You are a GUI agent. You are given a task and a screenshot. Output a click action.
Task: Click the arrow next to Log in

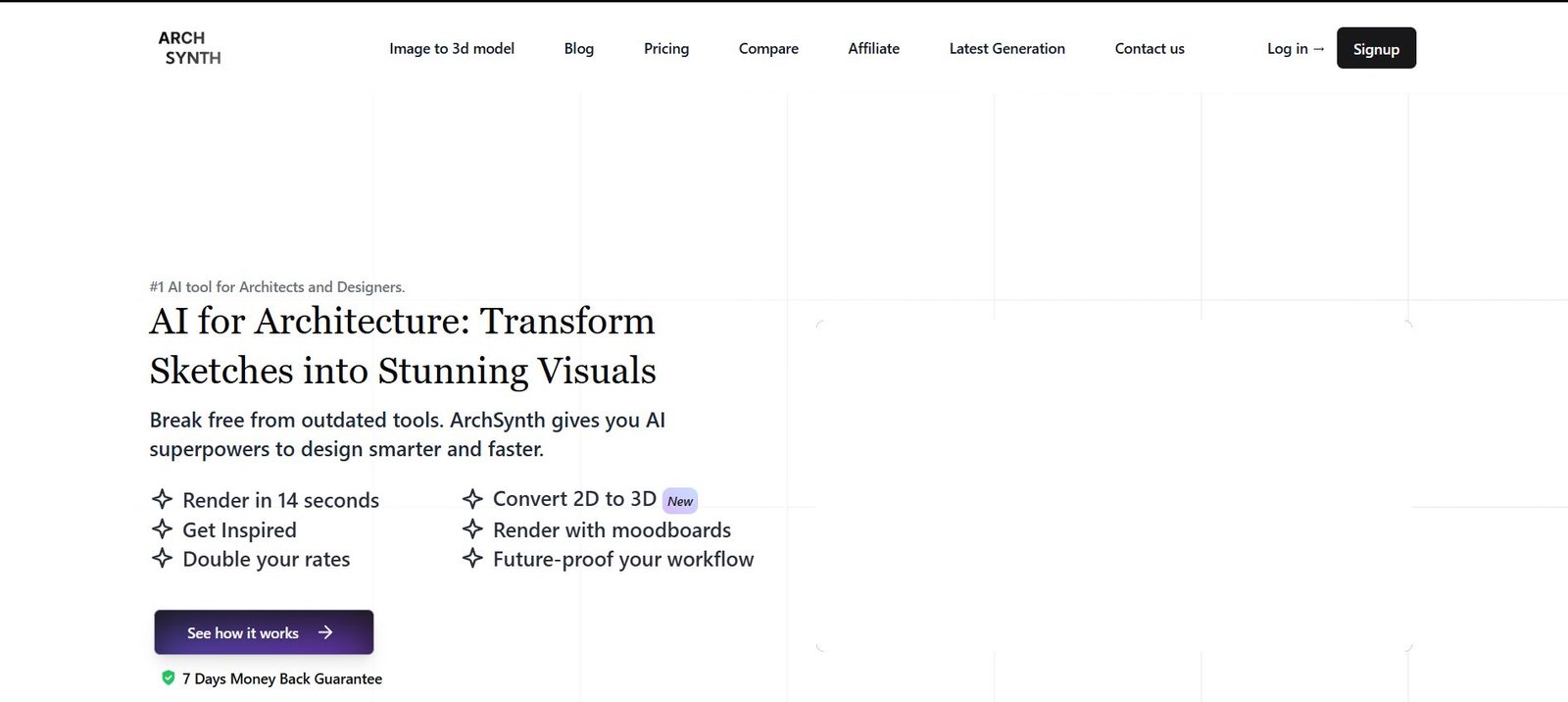1317,48
